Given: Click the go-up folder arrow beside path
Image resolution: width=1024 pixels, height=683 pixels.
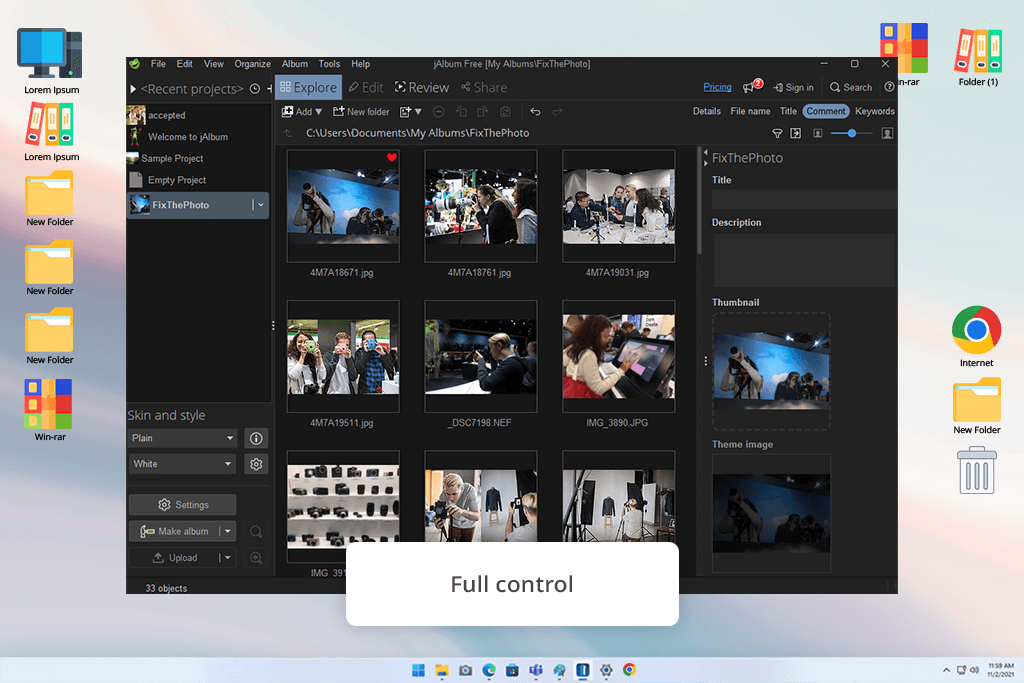Looking at the screenshot, I should tap(287, 133).
